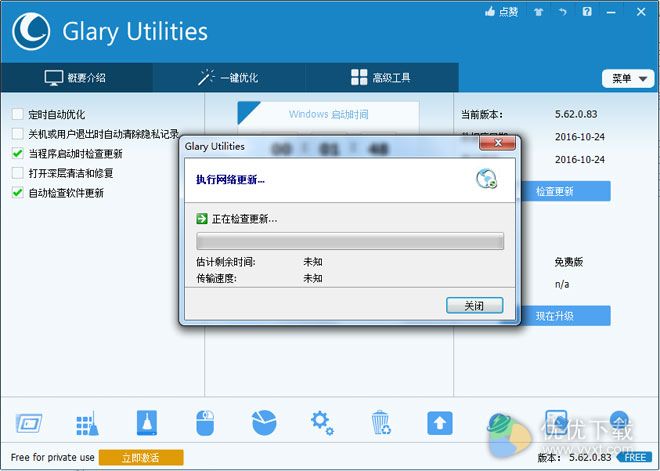The image size is (660, 471).
Task: Toggle 关机或用户退出时自动清除隐私记录 checkbox
Action: tap(18, 134)
